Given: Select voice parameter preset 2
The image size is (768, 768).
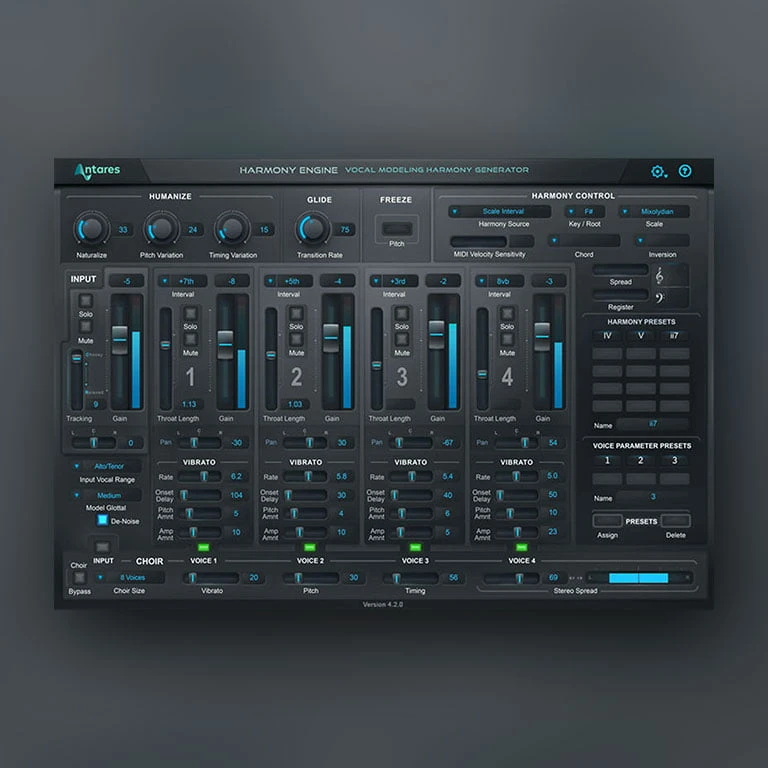Looking at the screenshot, I should point(641,460).
